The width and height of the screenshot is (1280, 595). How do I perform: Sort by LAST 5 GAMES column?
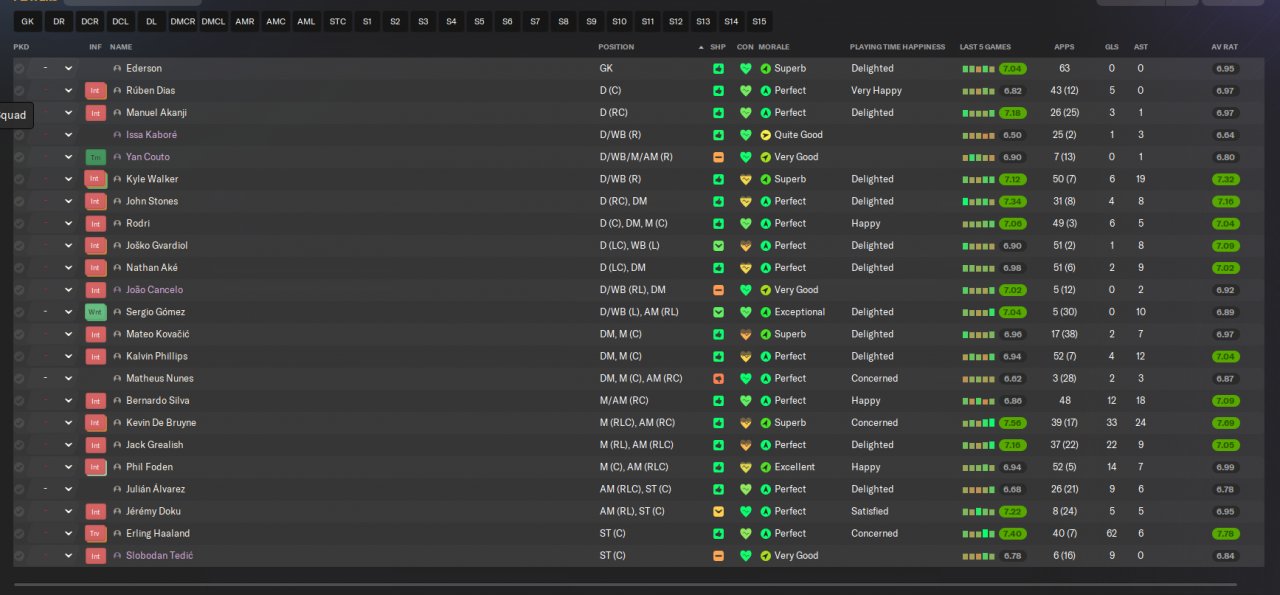click(985, 47)
